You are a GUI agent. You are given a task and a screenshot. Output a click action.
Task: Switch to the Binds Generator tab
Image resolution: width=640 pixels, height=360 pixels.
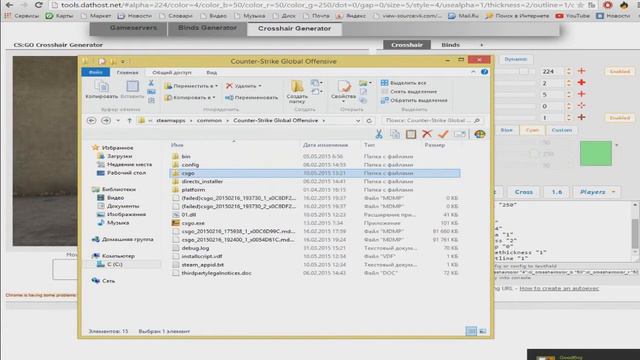[x=207, y=28]
